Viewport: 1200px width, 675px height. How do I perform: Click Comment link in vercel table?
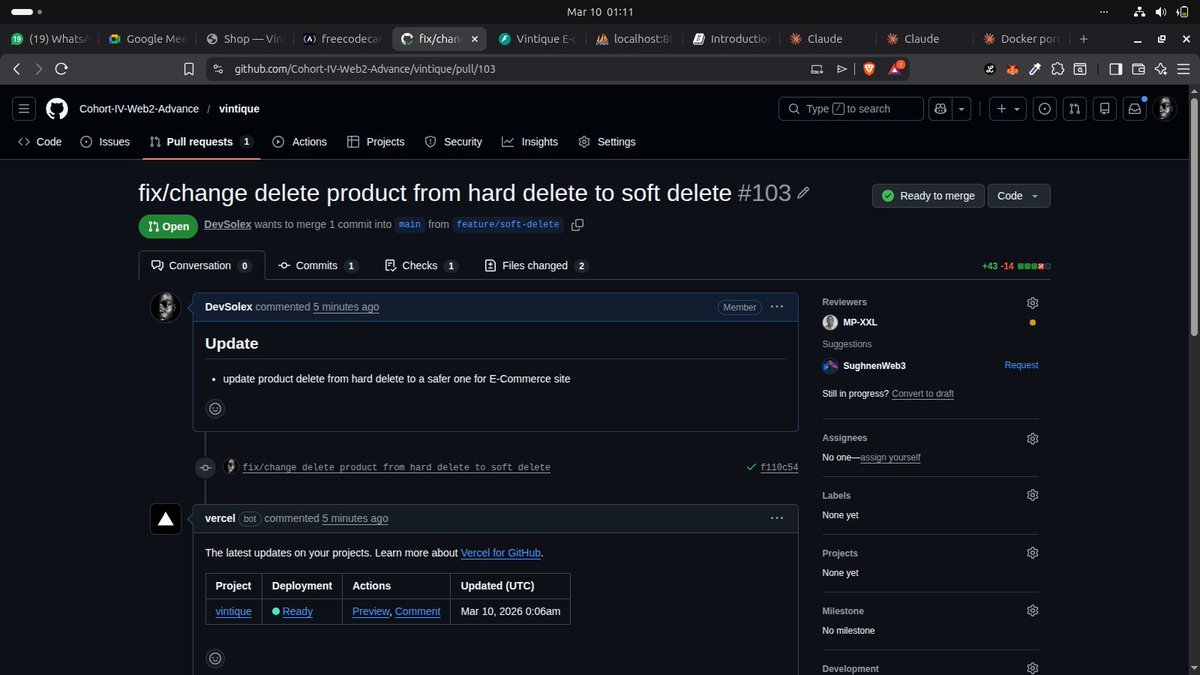point(418,611)
